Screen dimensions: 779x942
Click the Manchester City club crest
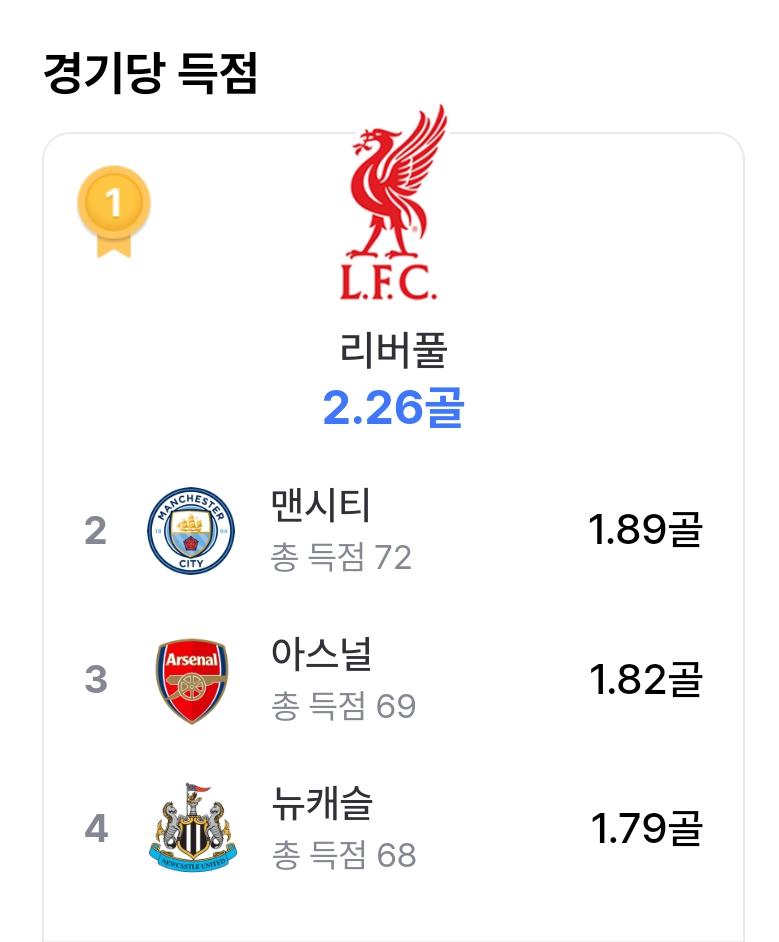[x=191, y=530]
